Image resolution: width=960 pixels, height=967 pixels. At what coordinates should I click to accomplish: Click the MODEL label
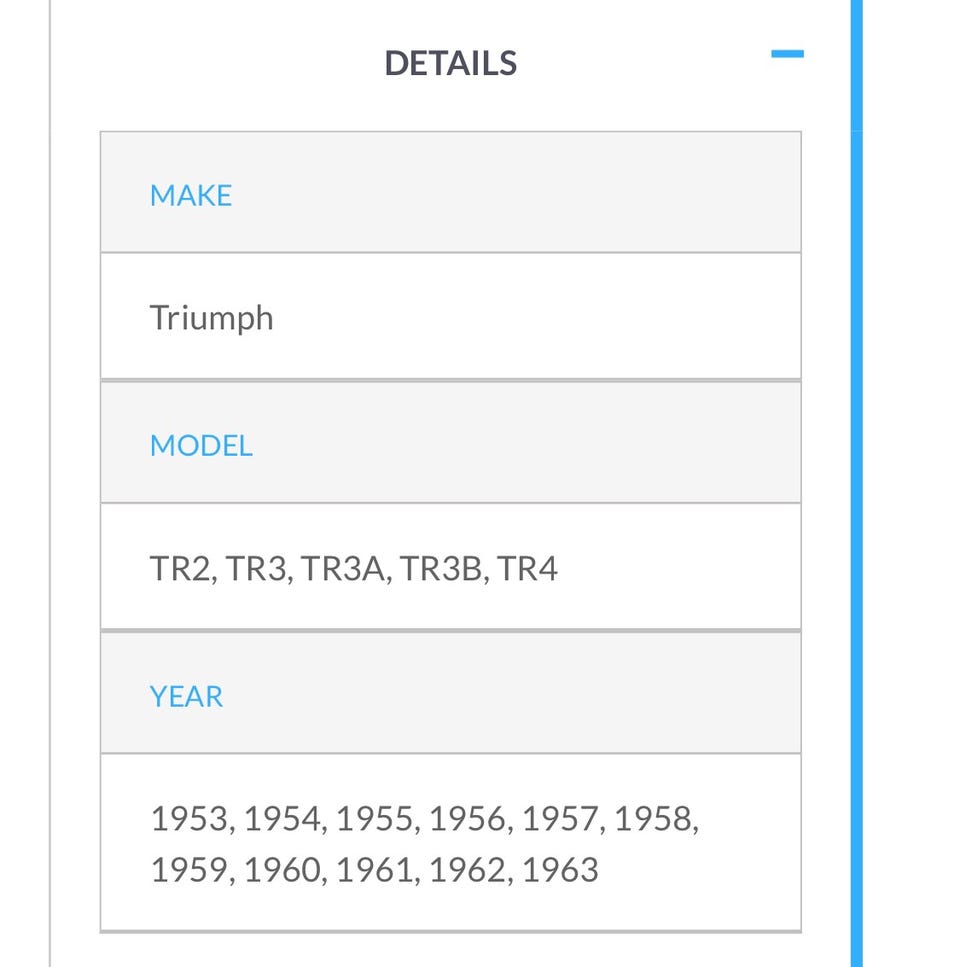point(201,446)
